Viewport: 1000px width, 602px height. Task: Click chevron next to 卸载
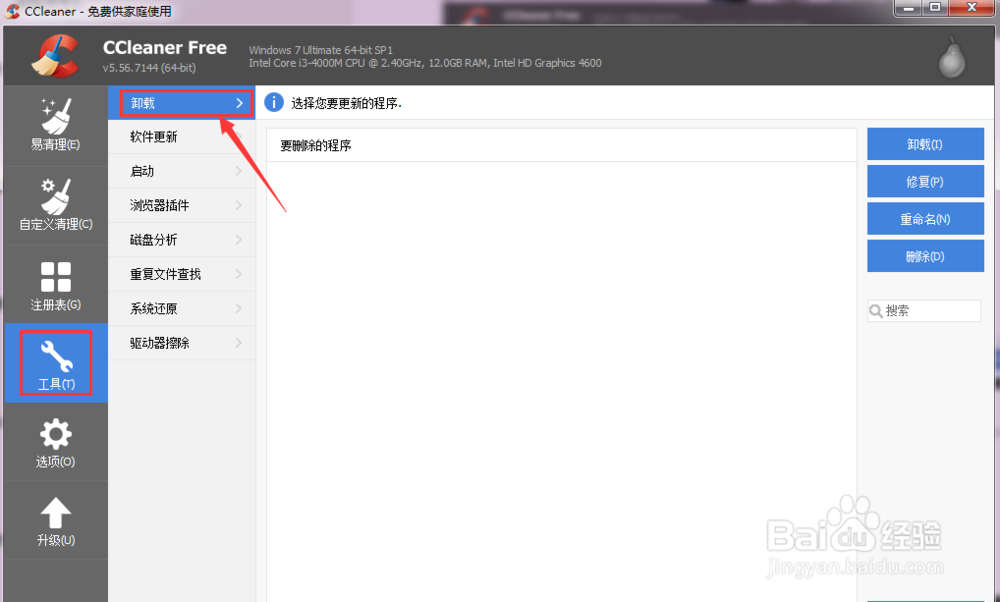point(239,103)
